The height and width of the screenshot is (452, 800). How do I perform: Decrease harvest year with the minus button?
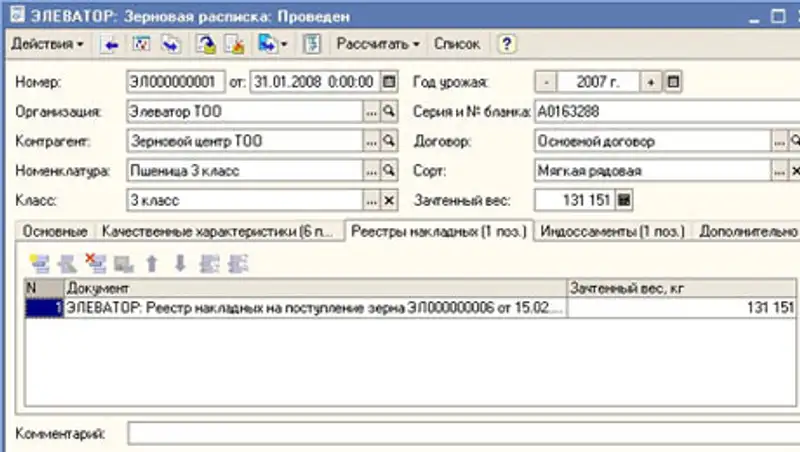coord(546,82)
